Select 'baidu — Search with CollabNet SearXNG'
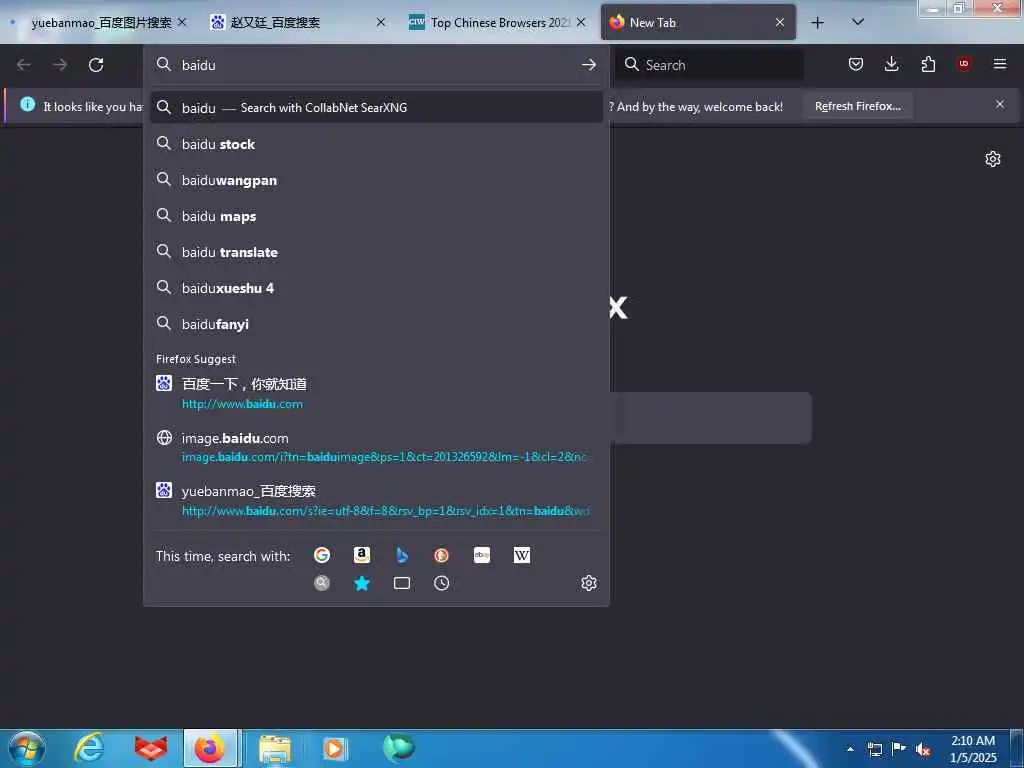 (376, 108)
